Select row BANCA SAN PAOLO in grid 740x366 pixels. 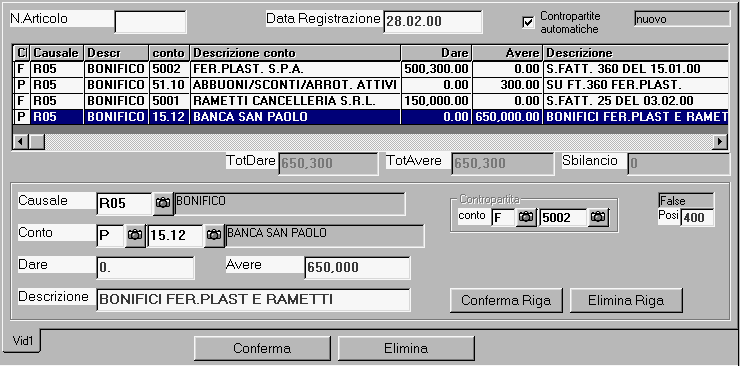(x=370, y=117)
